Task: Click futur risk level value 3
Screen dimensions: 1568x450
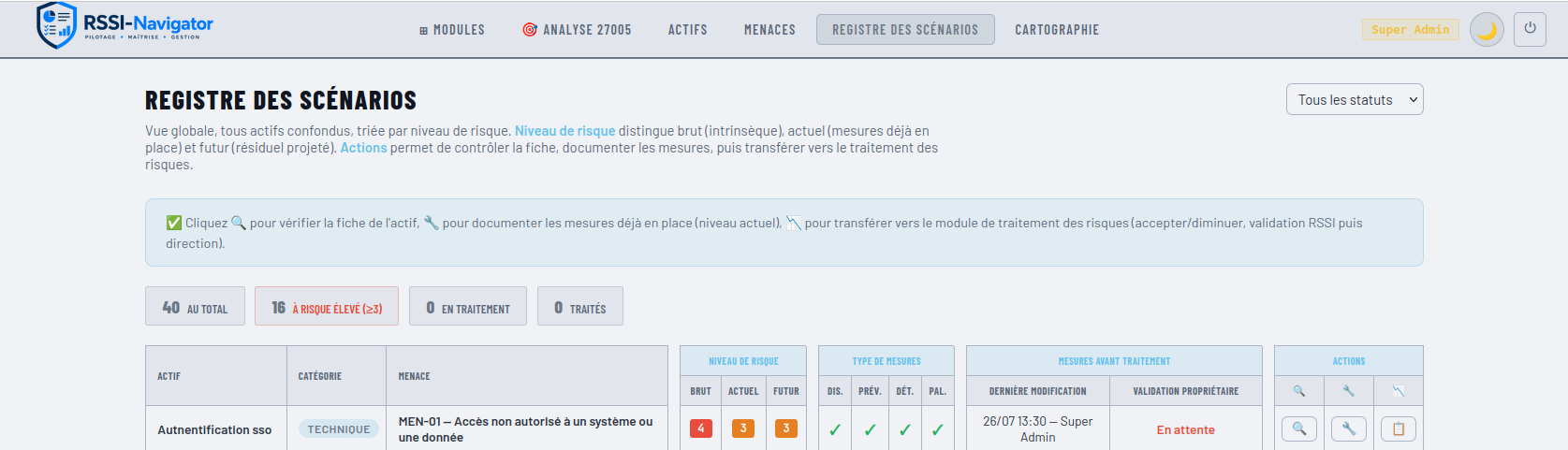Action: coord(786,428)
